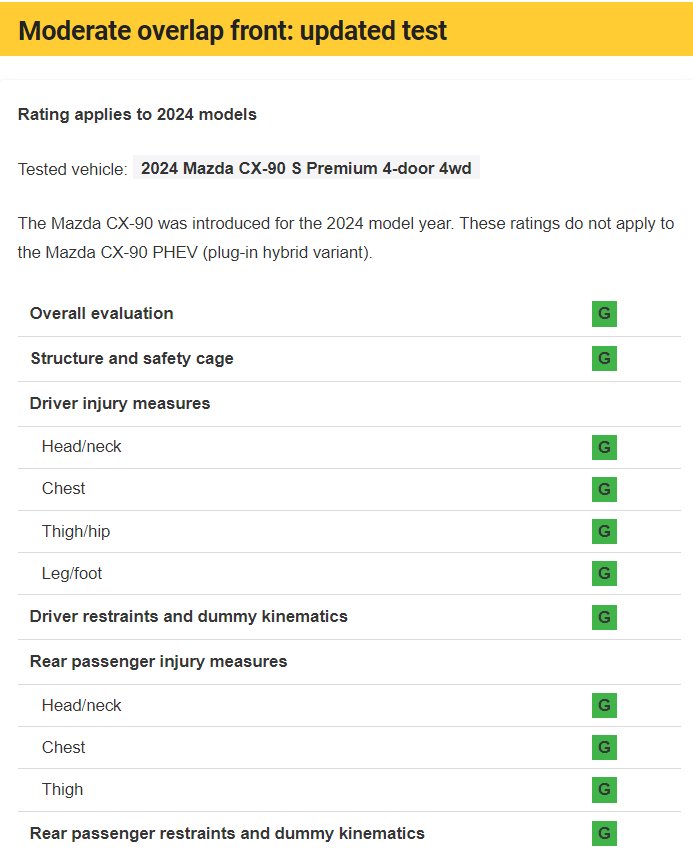Click the Overall evaluation row label

pyautogui.click(x=102, y=314)
